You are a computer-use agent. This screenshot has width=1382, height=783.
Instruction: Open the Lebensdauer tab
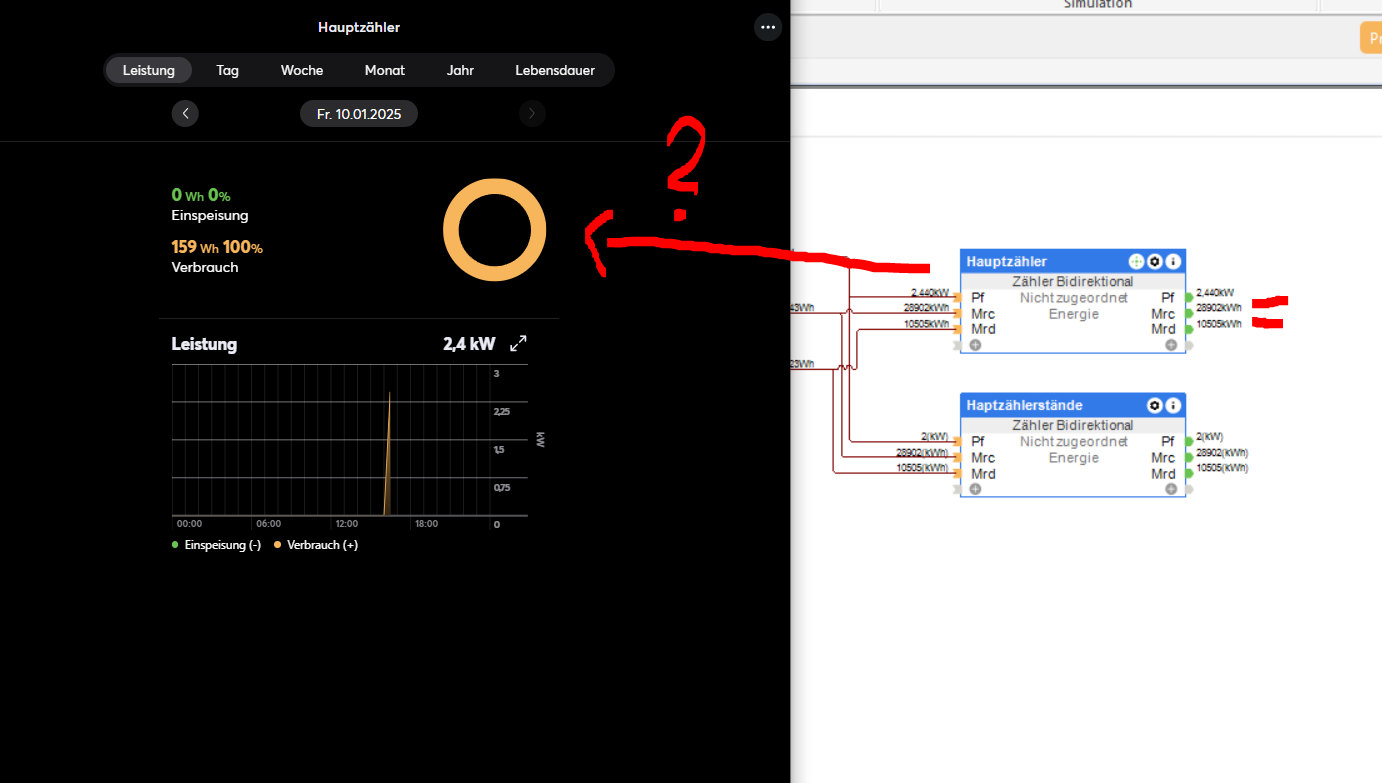pos(555,70)
